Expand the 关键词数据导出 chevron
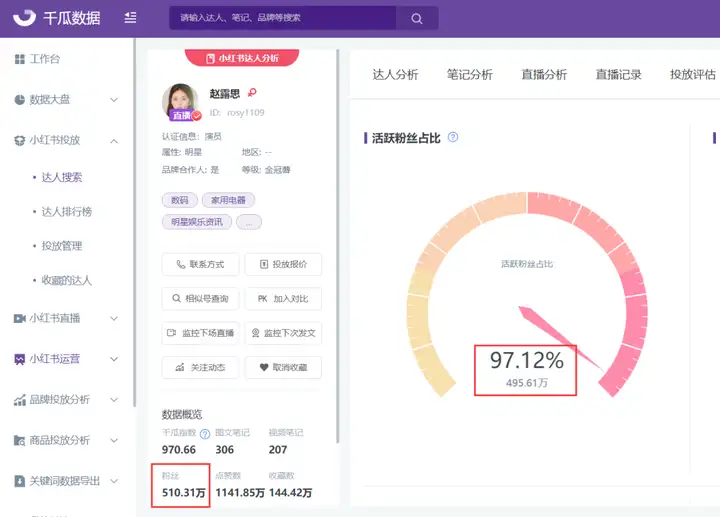The image size is (720, 517). pyautogui.click(x=114, y=481)
